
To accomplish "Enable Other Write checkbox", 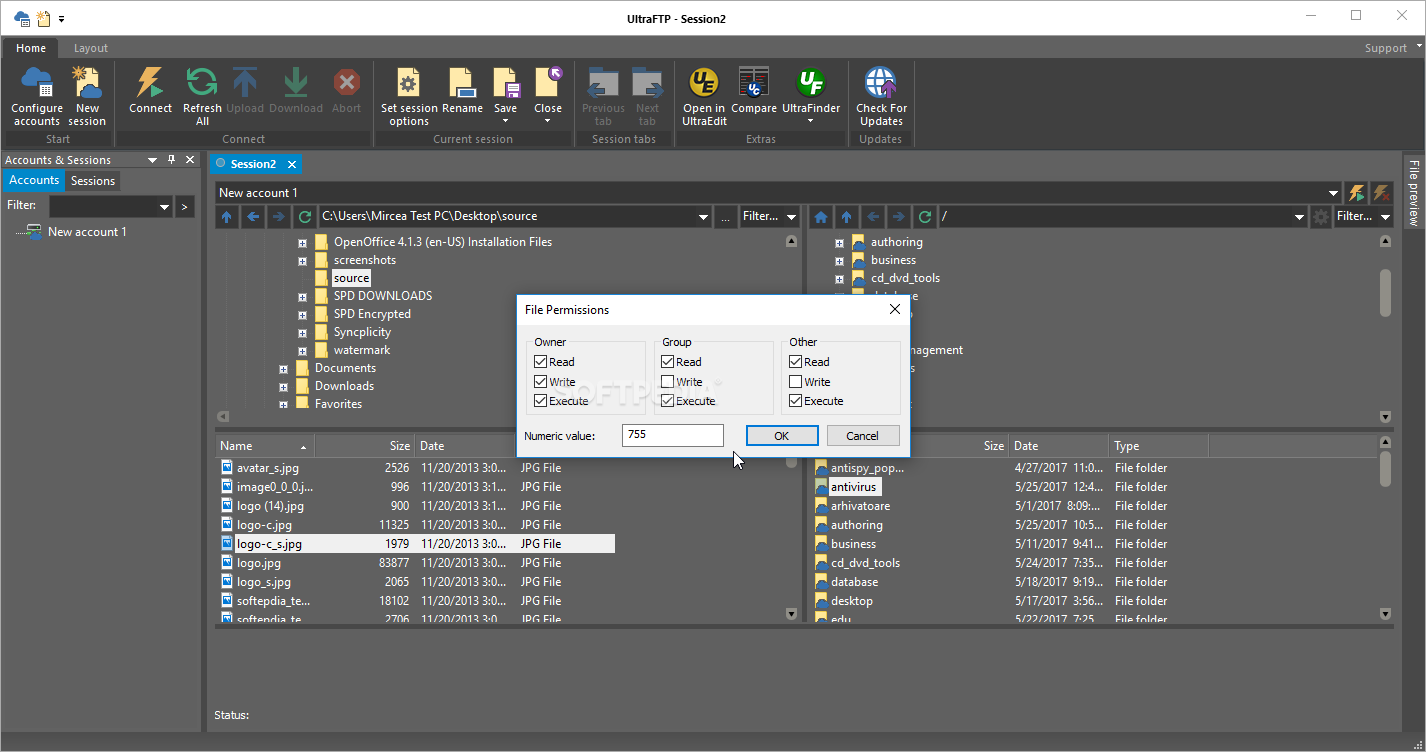I will 796,382.
